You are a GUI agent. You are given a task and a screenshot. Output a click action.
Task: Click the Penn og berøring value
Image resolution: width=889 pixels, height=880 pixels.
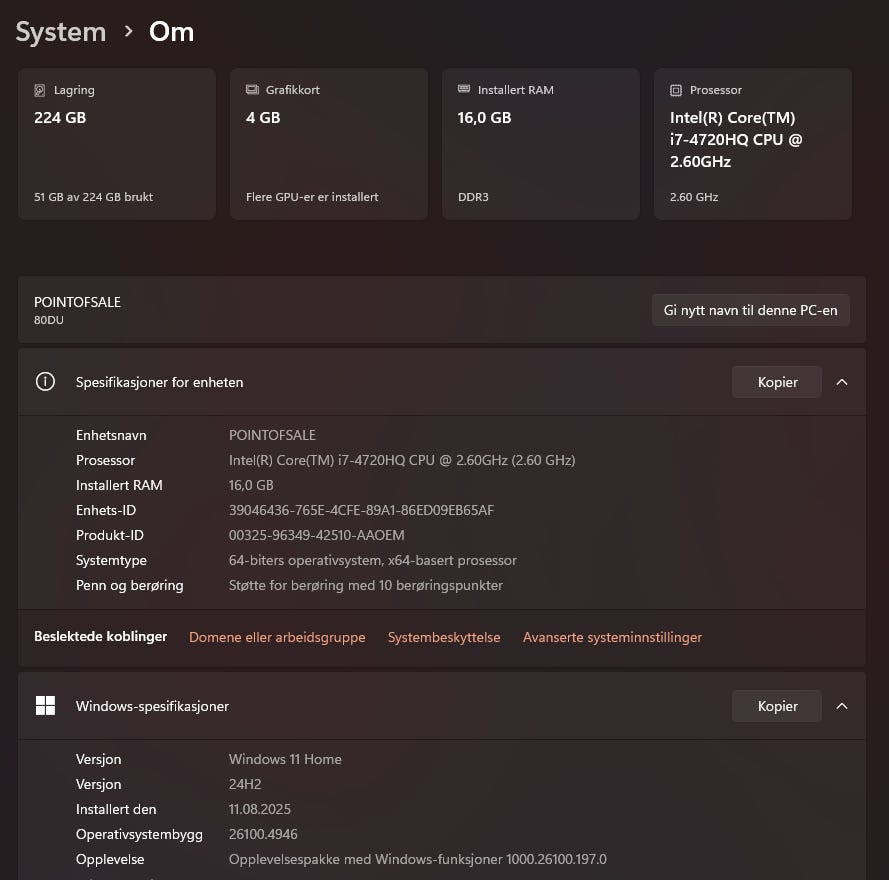pos(366,585)
